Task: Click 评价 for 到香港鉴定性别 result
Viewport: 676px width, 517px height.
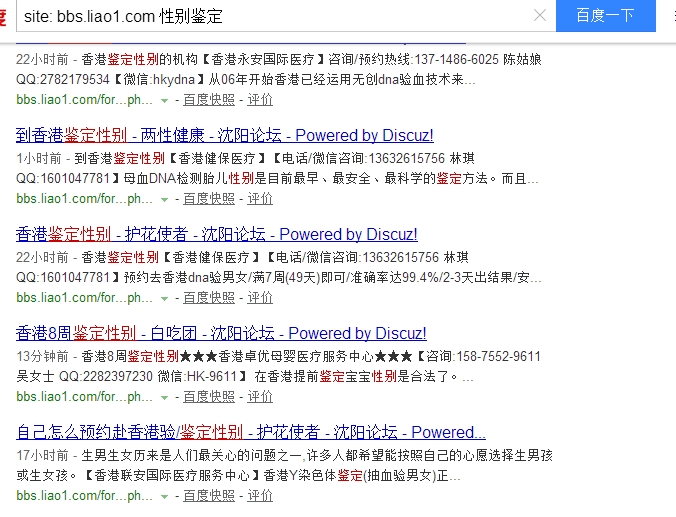Action: click(260, 199)
